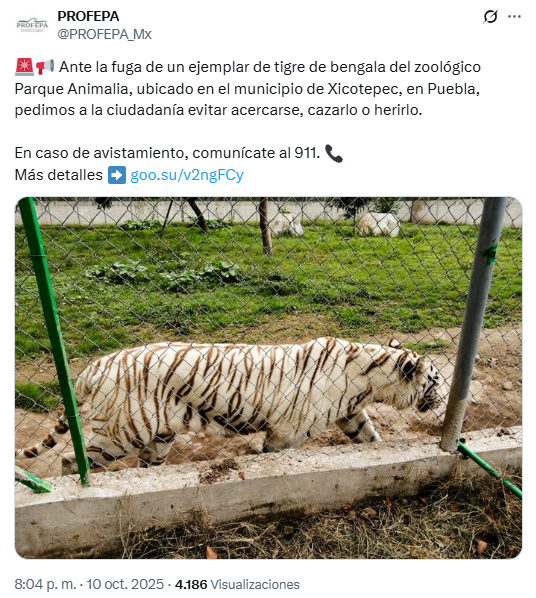Click the PROFEPA profile avatar logo
Image resolution: width=536 pixels, height=598 pixels.
click(32, 25)
